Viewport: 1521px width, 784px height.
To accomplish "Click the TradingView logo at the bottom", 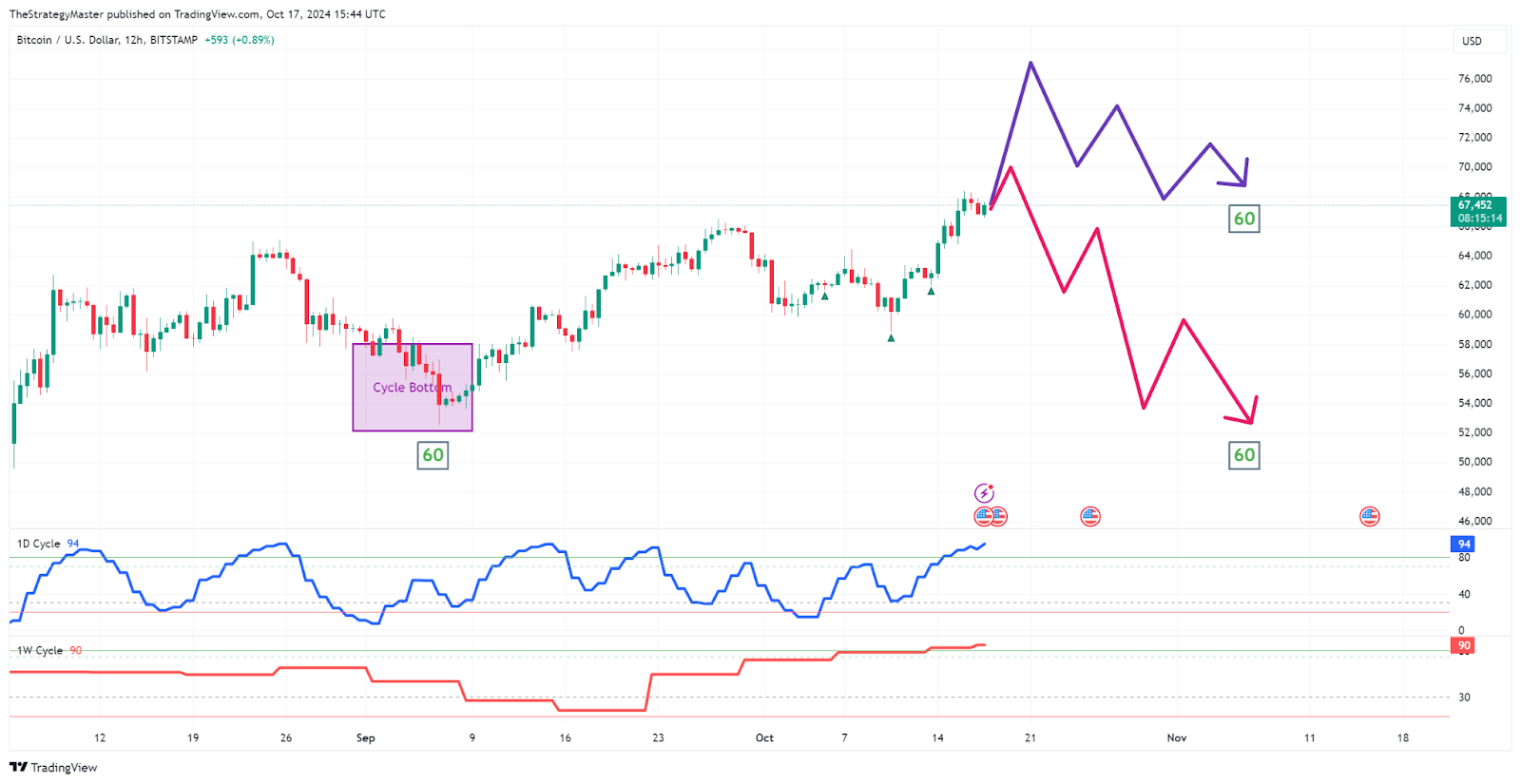I will click(x=53, y=767).
